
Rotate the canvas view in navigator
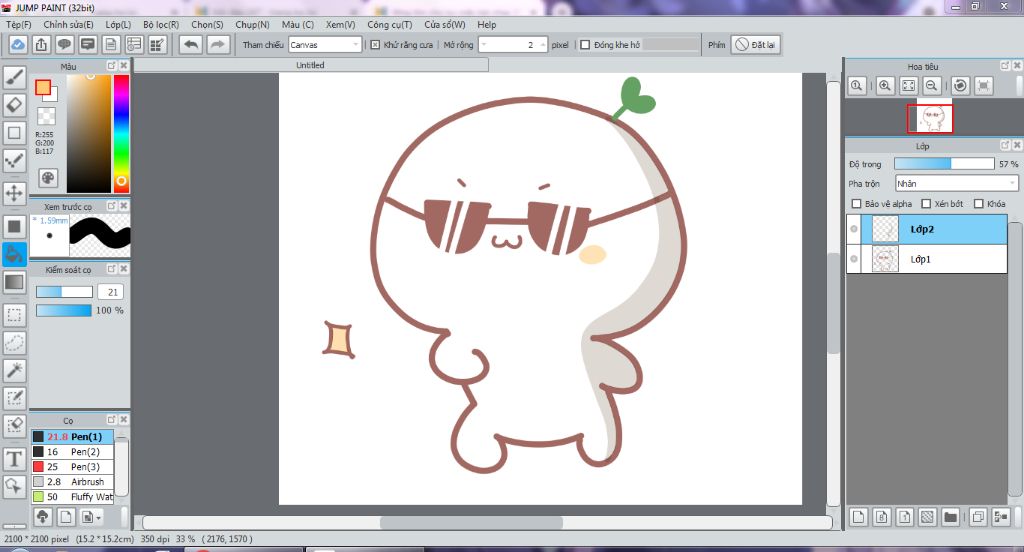click(x=960, y=86)
